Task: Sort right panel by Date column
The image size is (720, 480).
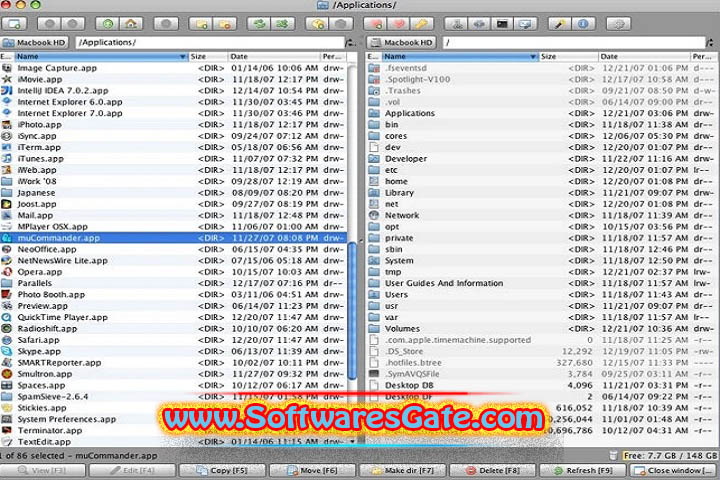Action: [644, 56]
